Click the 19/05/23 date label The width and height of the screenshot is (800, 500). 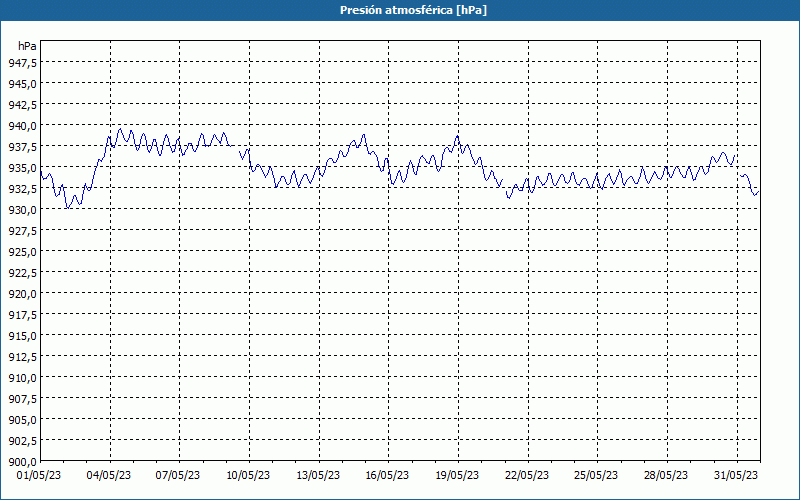(457, 476)
